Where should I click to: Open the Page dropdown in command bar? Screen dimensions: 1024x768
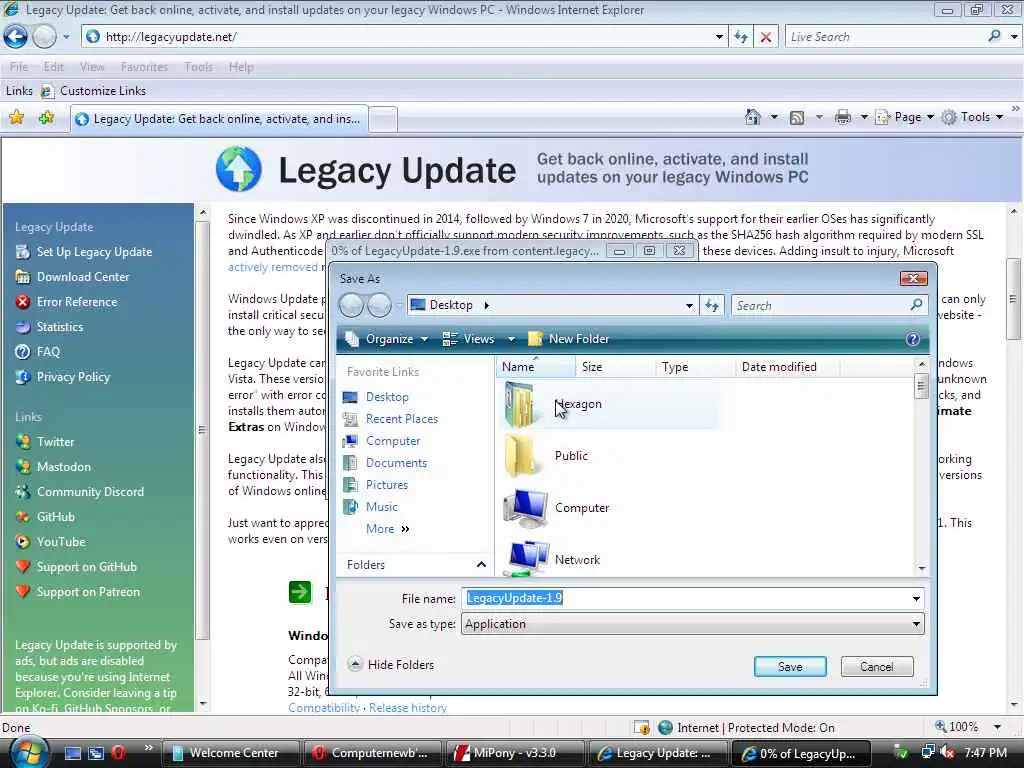[904, 118]
